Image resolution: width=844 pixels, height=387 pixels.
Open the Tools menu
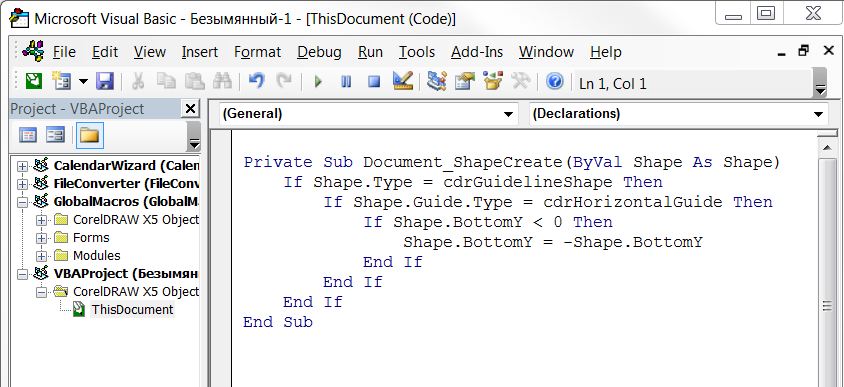(x=417, y=52)
